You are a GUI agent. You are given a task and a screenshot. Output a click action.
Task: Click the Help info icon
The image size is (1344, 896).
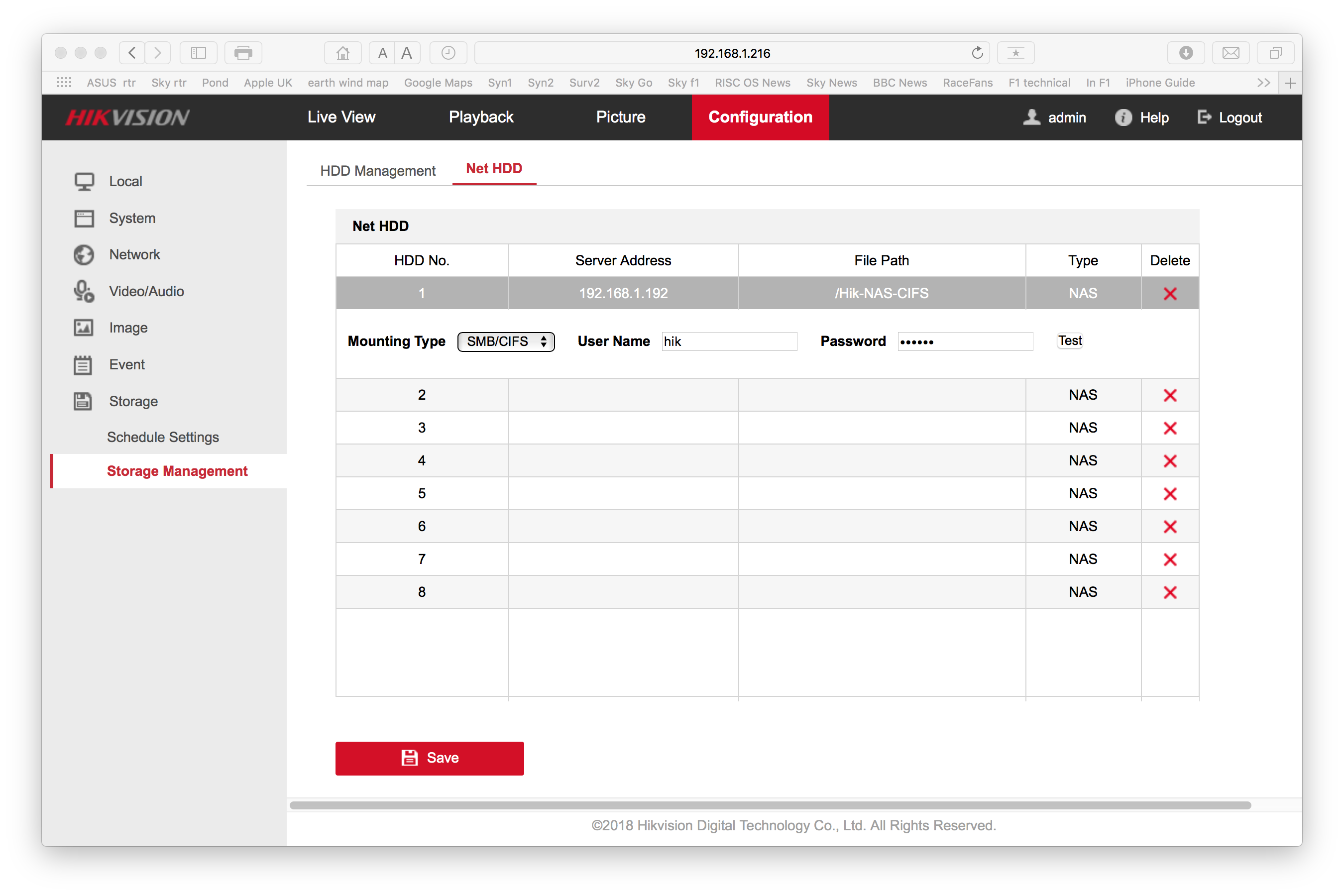1123,117
